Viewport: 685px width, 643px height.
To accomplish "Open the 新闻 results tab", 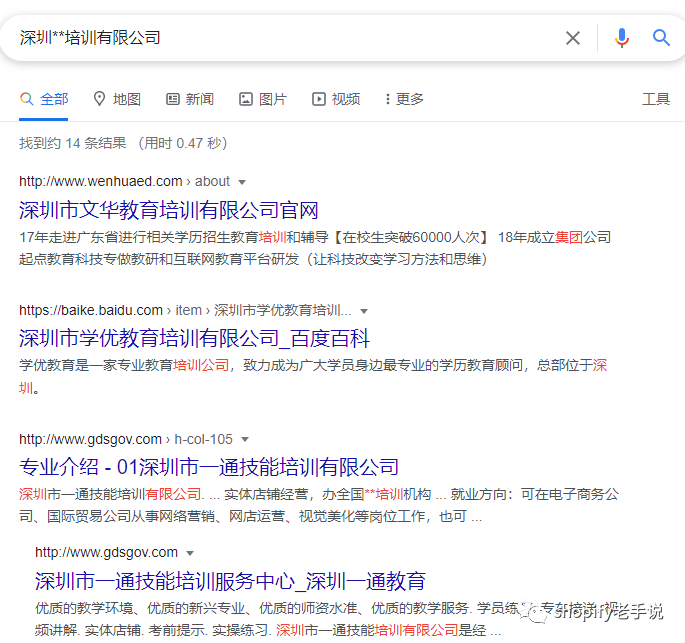I will (190, 99).
